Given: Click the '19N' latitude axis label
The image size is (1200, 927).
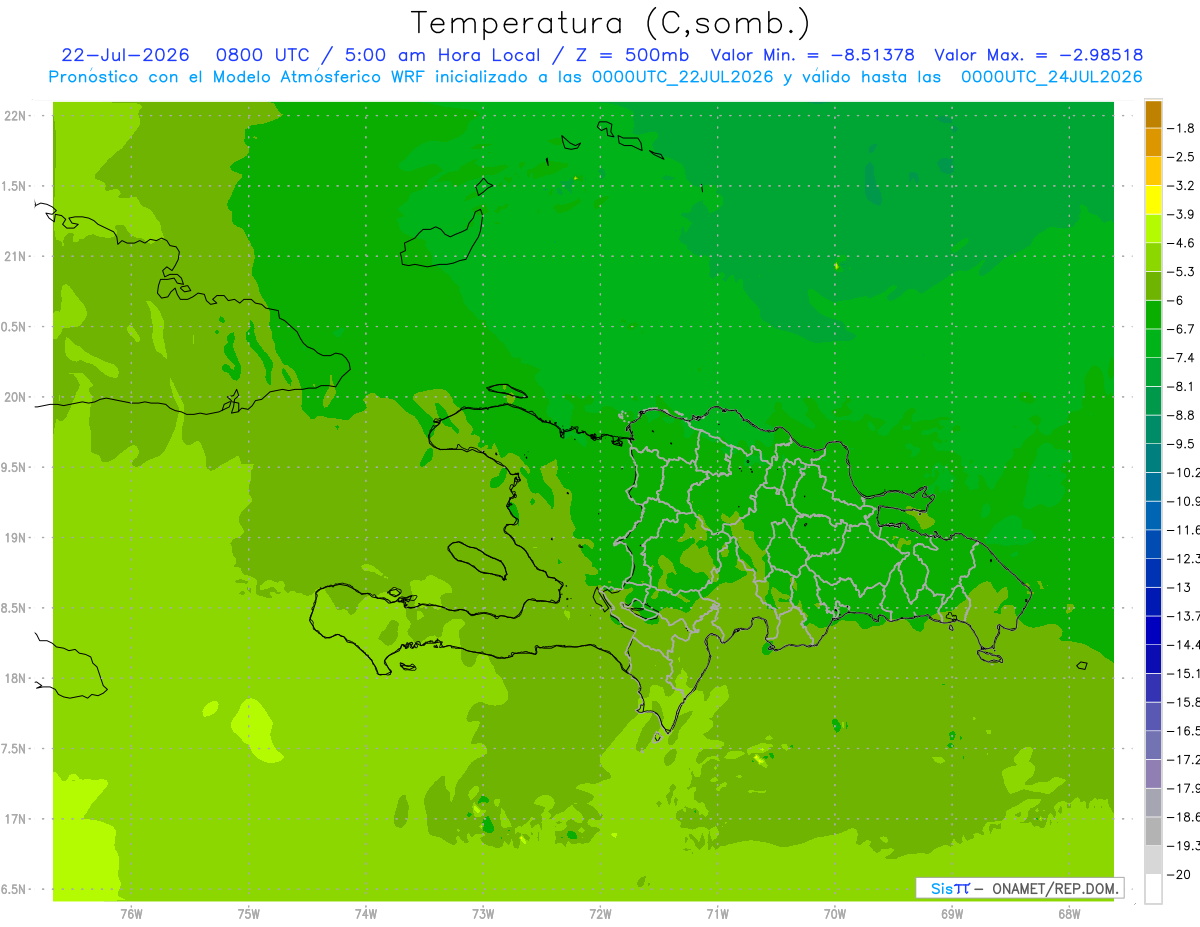Looking at the screenshot, I should 16,538.
